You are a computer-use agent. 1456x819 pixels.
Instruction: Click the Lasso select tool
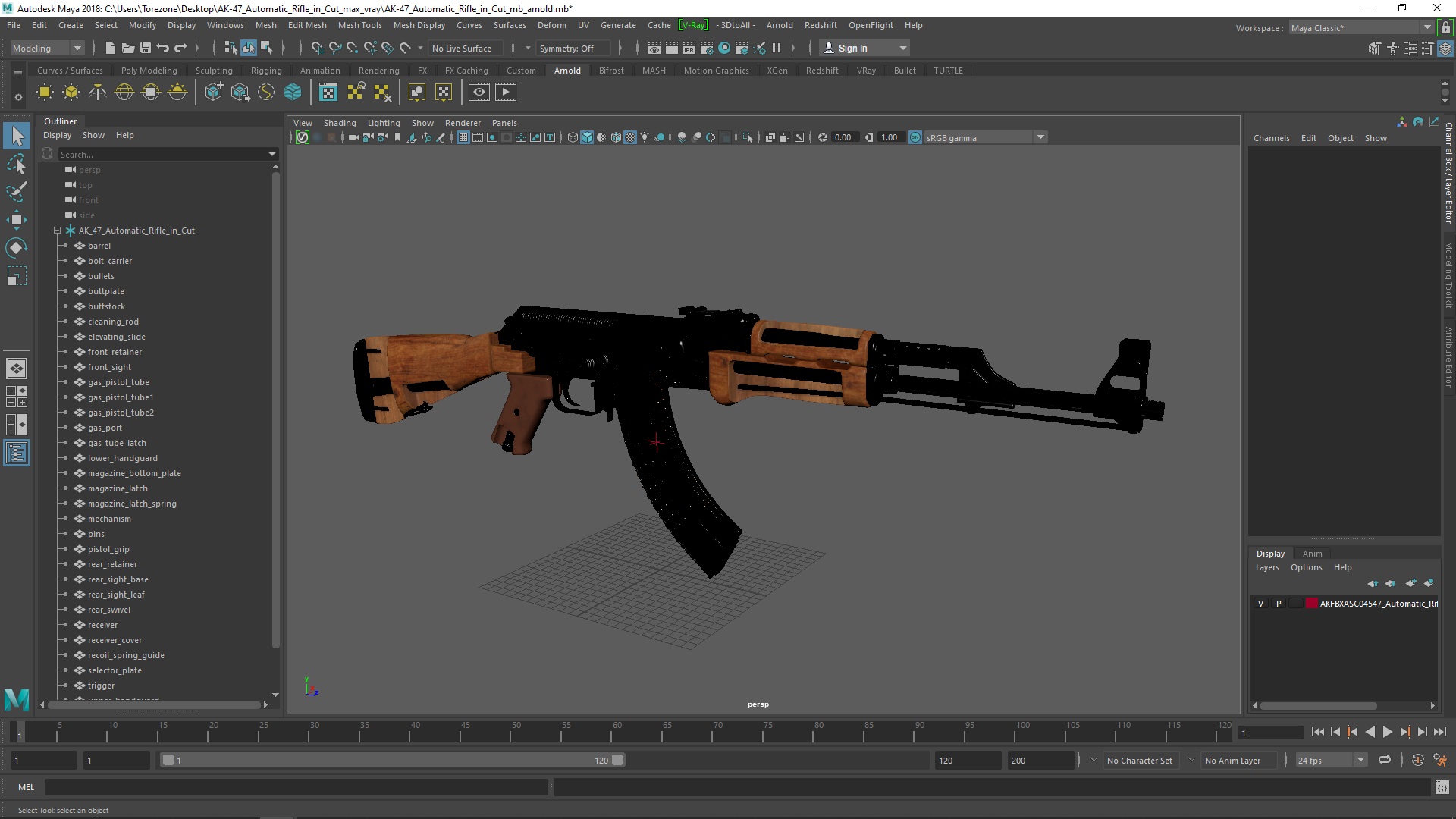tap(16, 164)
